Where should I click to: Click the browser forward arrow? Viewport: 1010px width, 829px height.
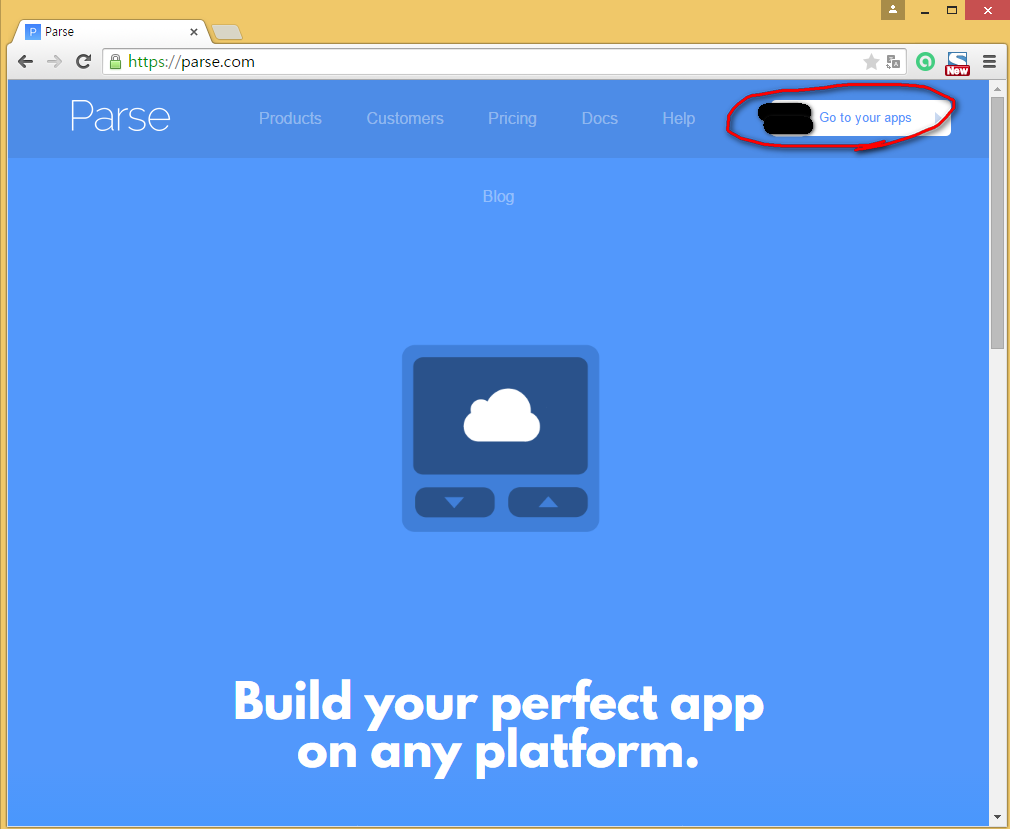point(54,62)
